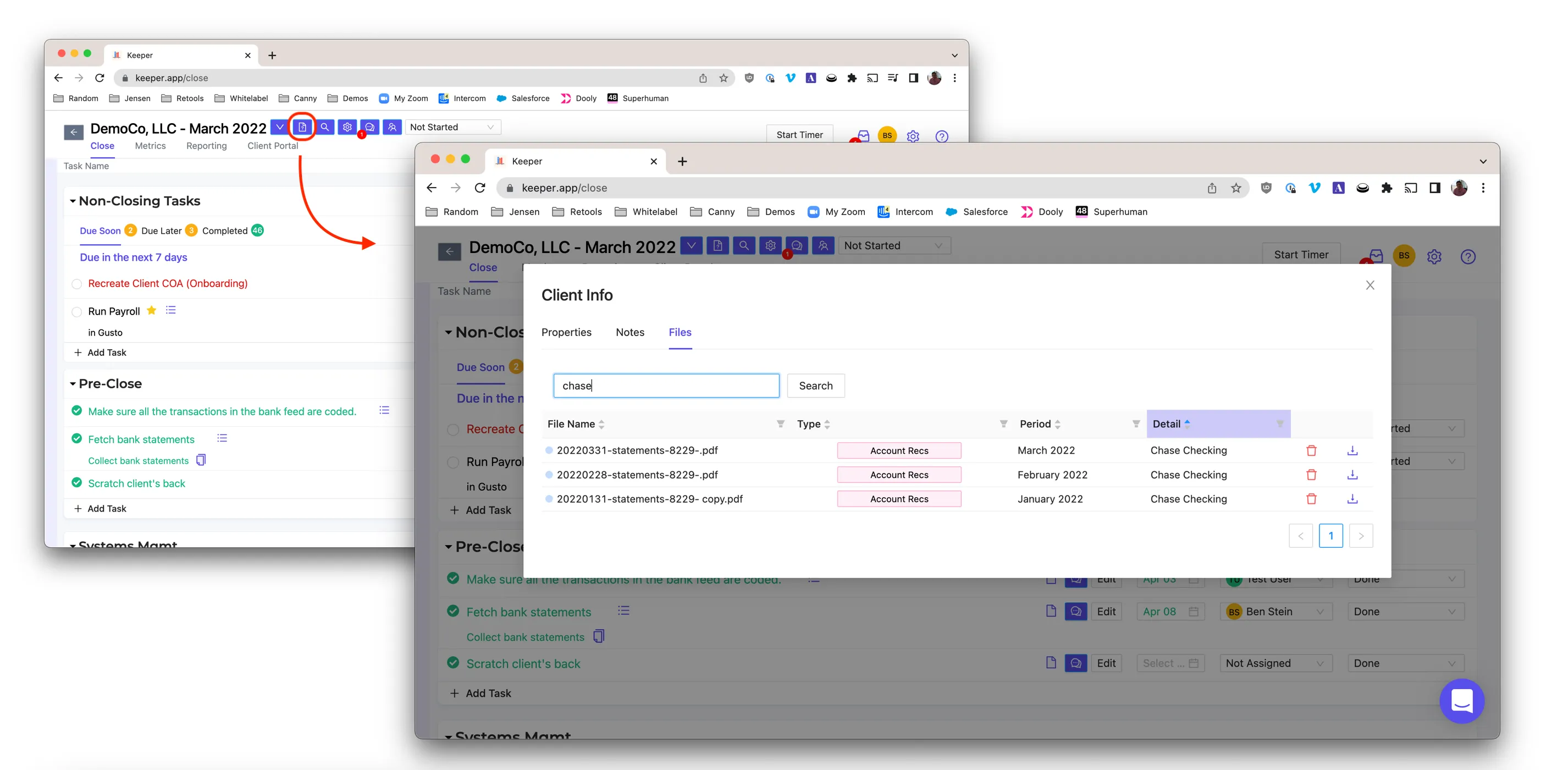Download the February 2022 statement file
This screenshot has height=770, width=1568.
coord(1352,475)
